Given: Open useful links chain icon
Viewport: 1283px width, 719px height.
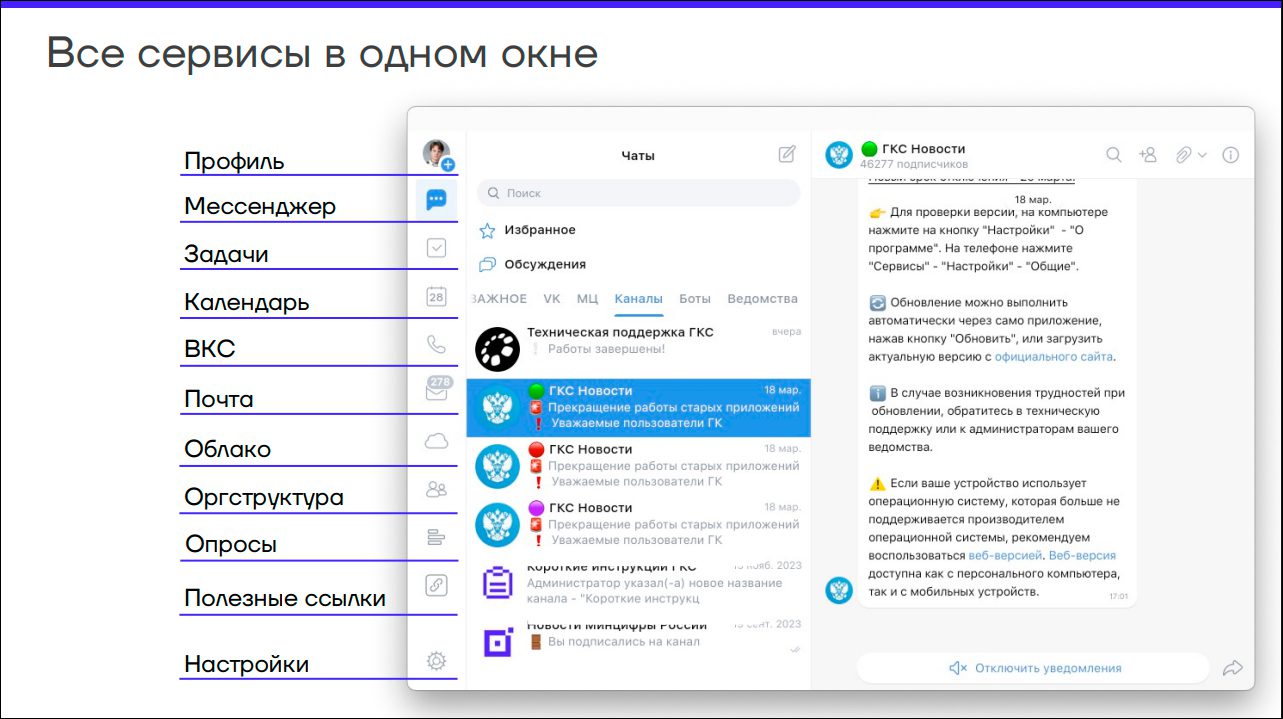Looking at the screenshot, I should [436, 585].
